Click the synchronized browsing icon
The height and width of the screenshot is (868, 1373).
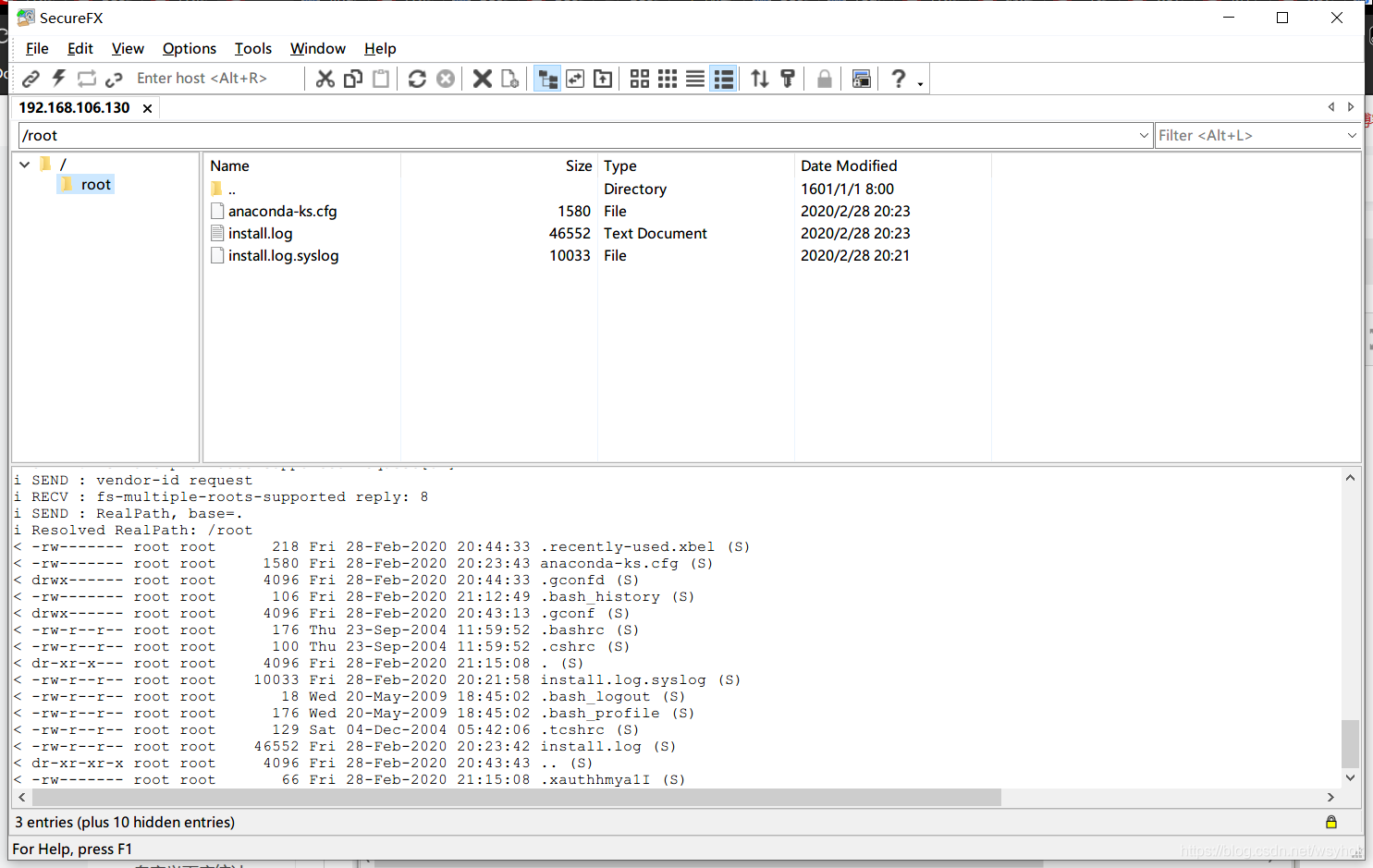[x=575, y=79]
